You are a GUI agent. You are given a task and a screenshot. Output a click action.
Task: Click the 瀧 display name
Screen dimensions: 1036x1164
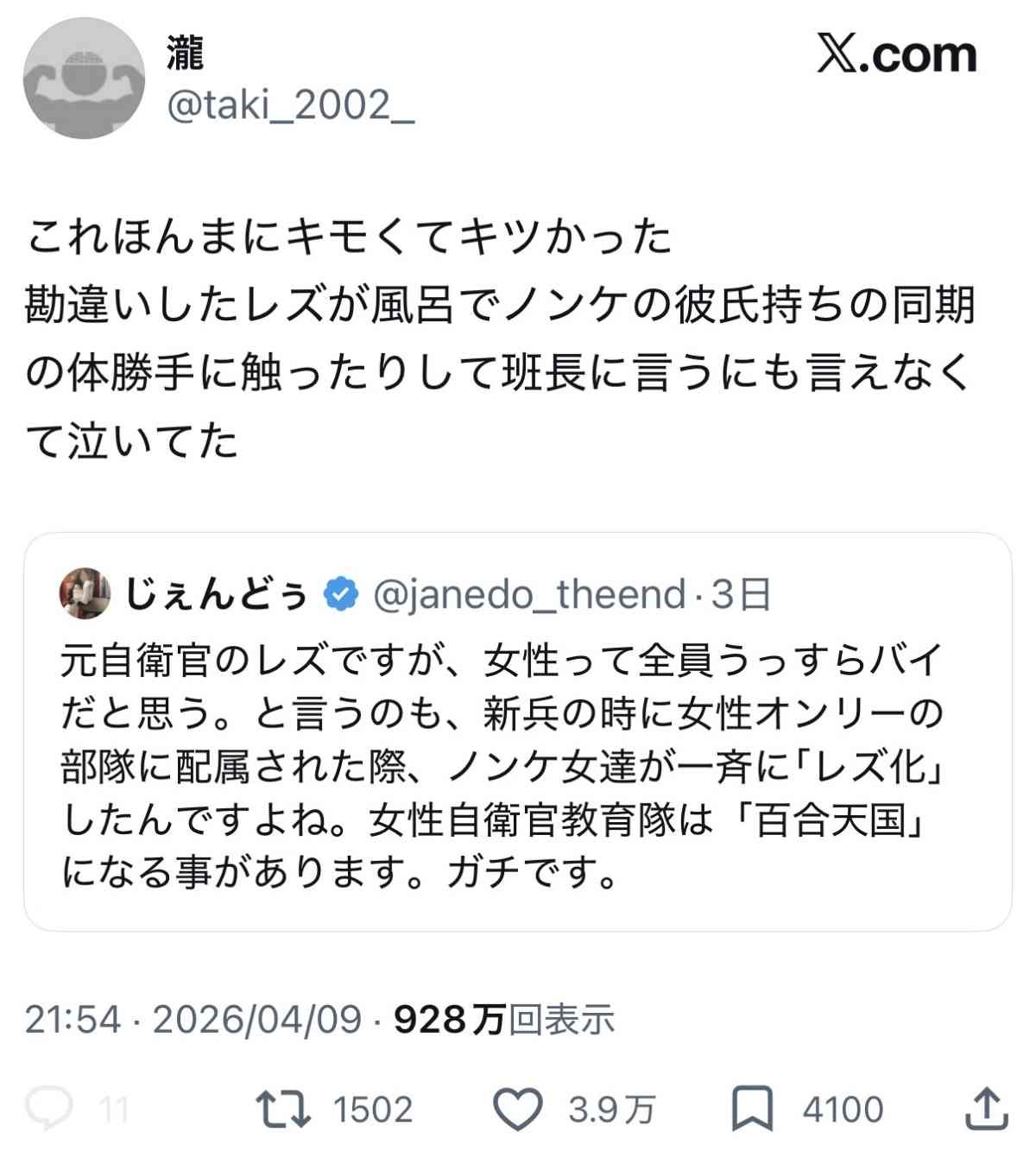185,54
